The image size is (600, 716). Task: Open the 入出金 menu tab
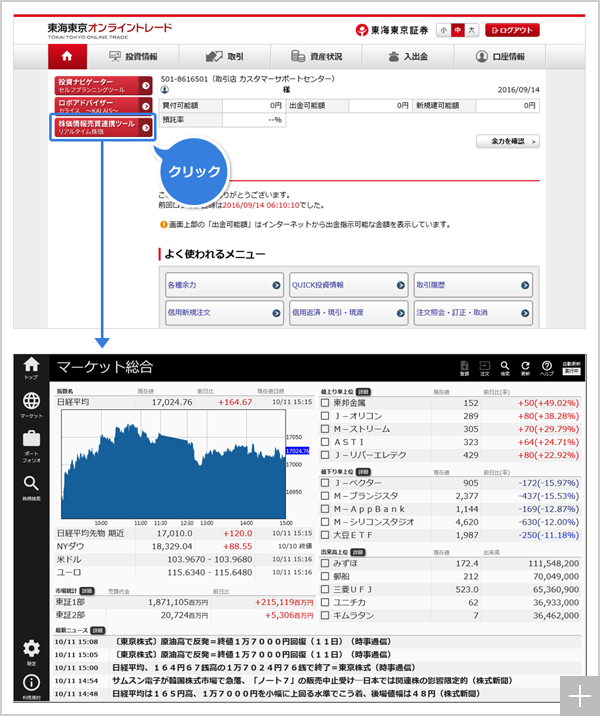point(408,57)
